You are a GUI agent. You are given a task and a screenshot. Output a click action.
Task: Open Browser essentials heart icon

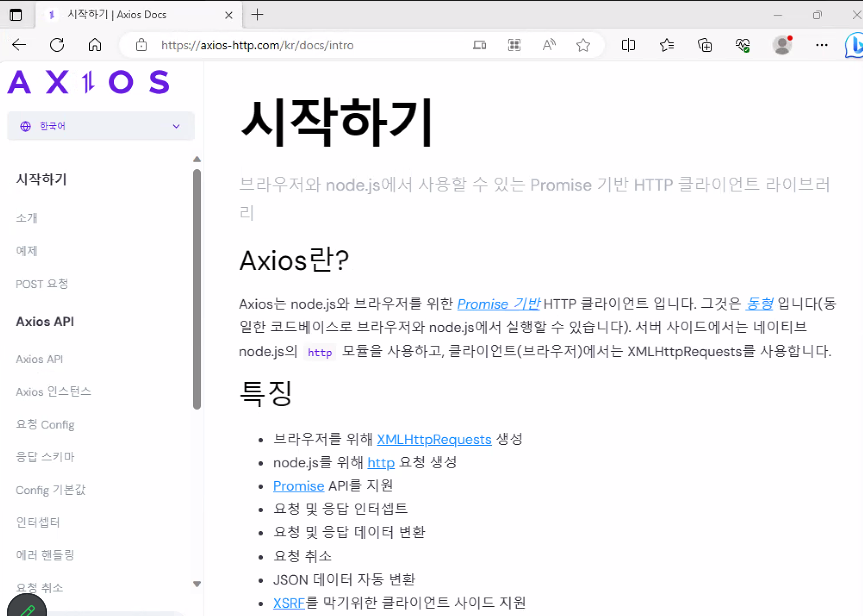[743, 45]
